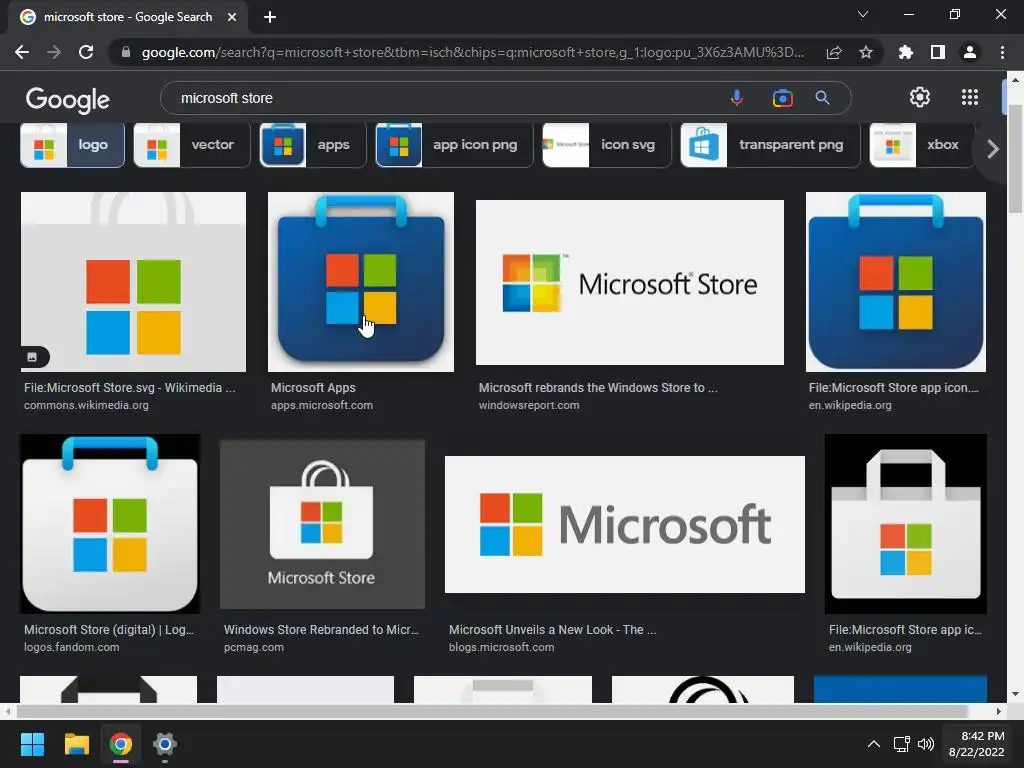
Task: Select the 'logo' filter chip
Action: tap(72, 145)
